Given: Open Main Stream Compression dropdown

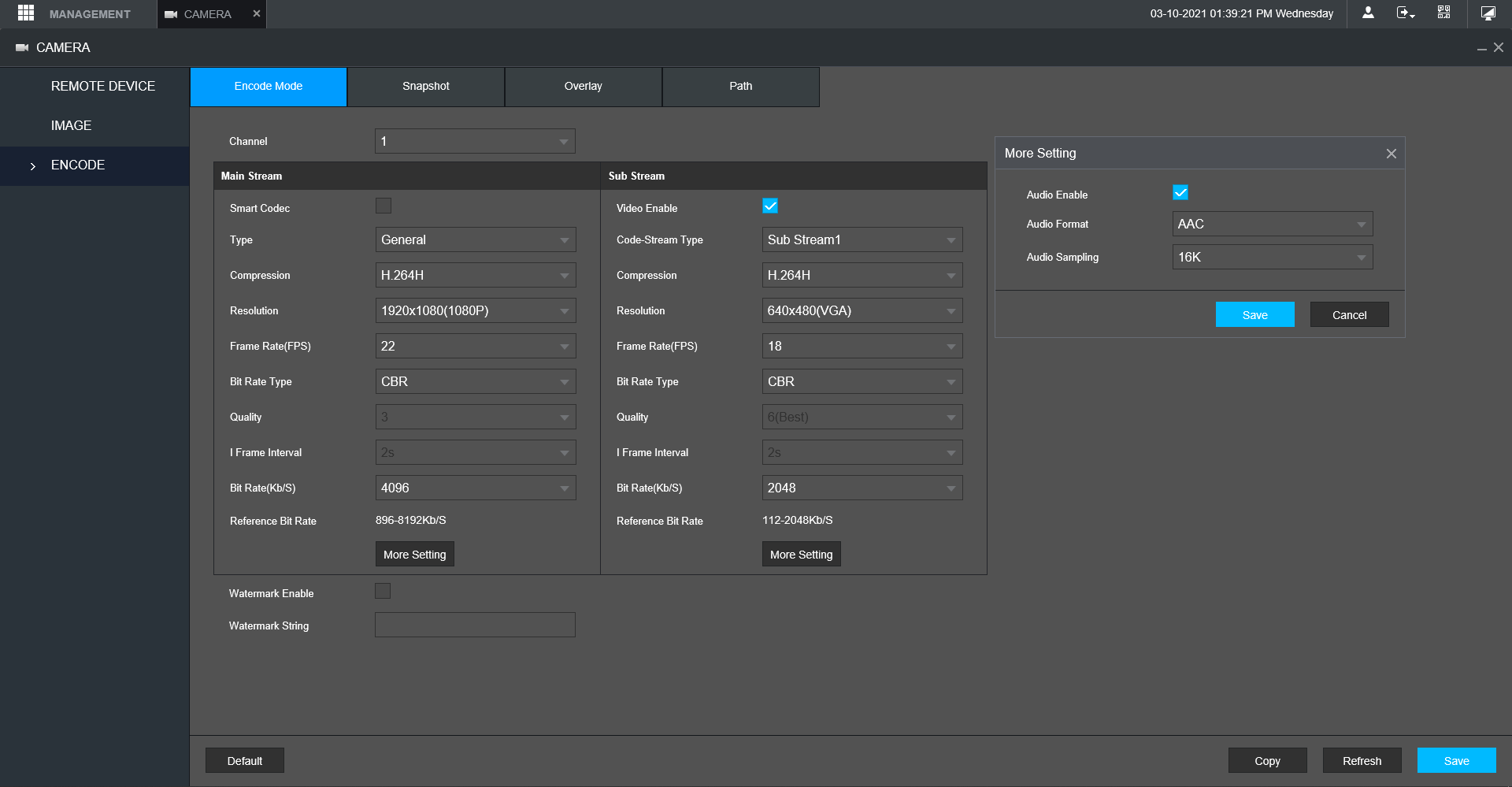Looking at the screenshot, I should click(476, 276).
